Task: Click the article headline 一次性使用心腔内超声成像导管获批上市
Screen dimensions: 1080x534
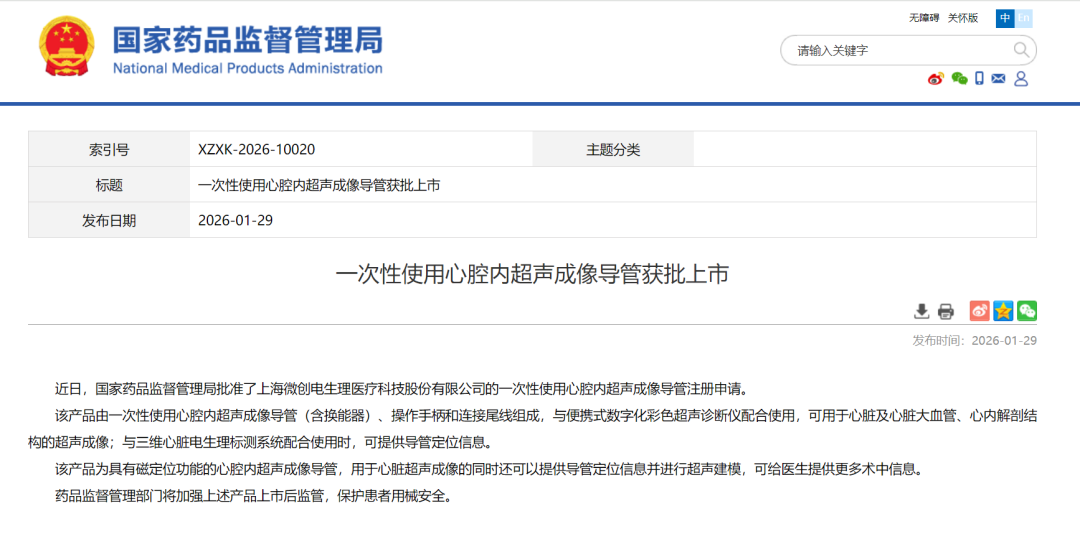Action: [x=532, y=275]
